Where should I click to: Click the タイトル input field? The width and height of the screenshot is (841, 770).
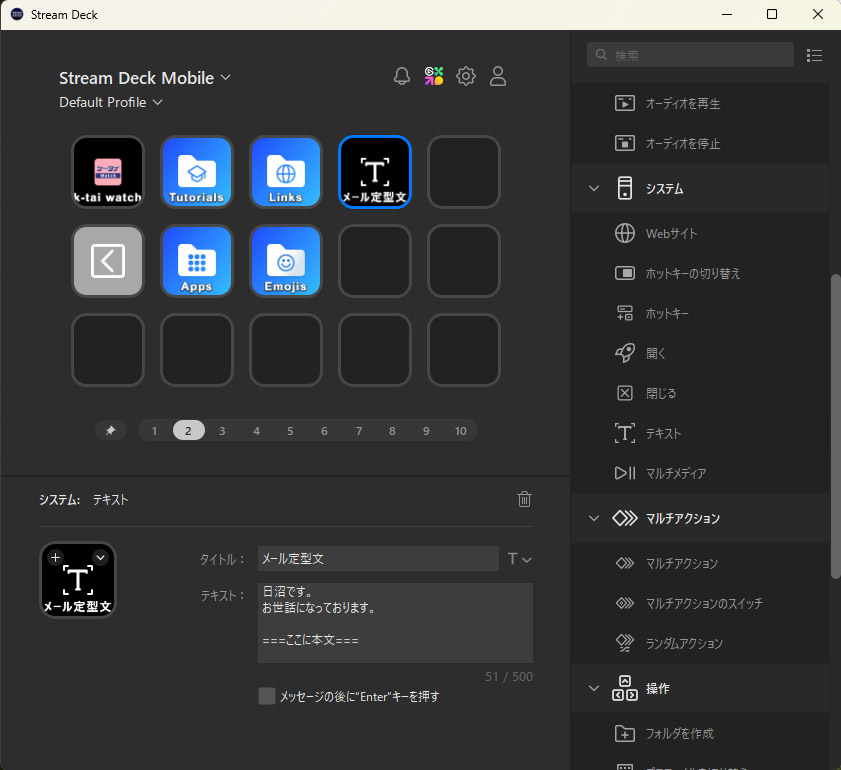click(378, 559)
